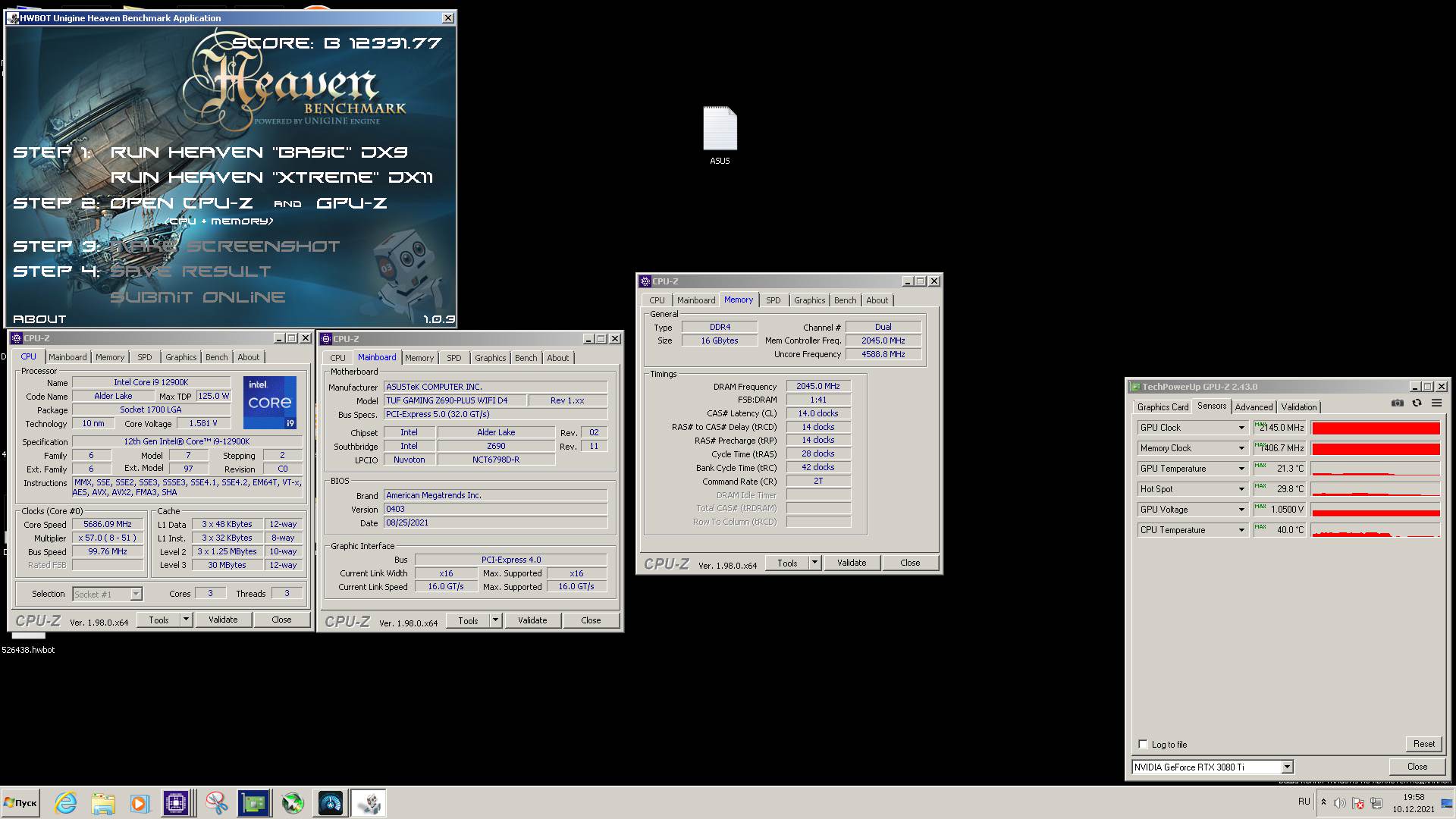The height and width of the screenshot is (819, 1456).
Task: Click the GPU-Z title bar icon
Action: 1136,387
